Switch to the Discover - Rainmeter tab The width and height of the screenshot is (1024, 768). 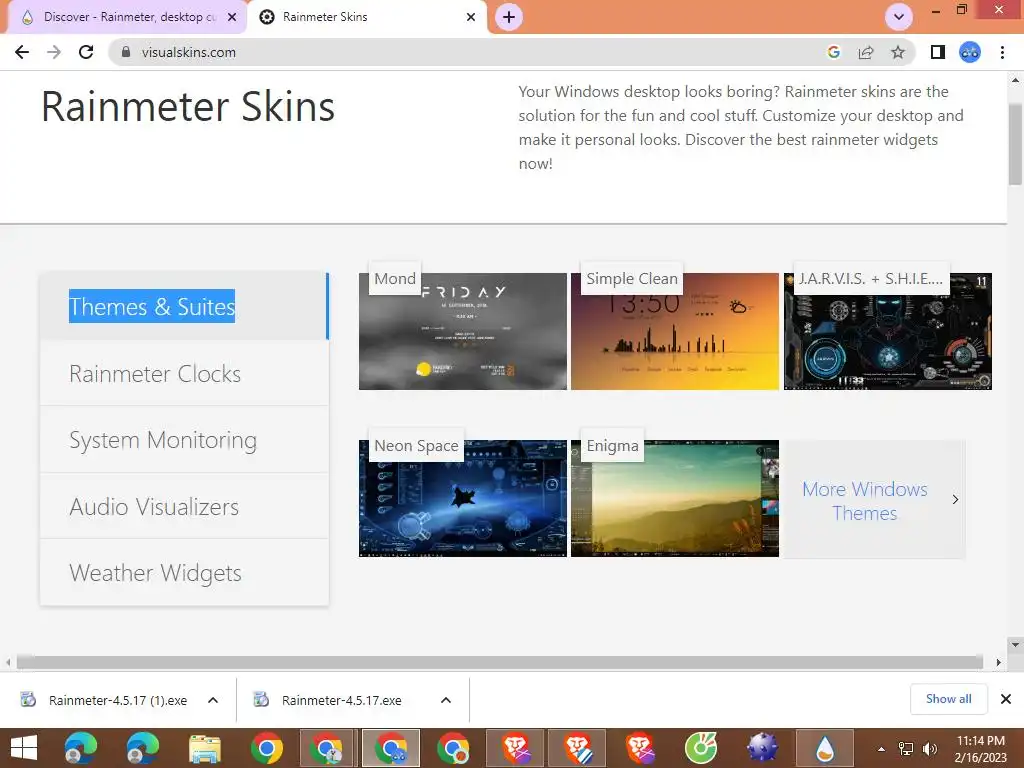[x=123, y=17]
